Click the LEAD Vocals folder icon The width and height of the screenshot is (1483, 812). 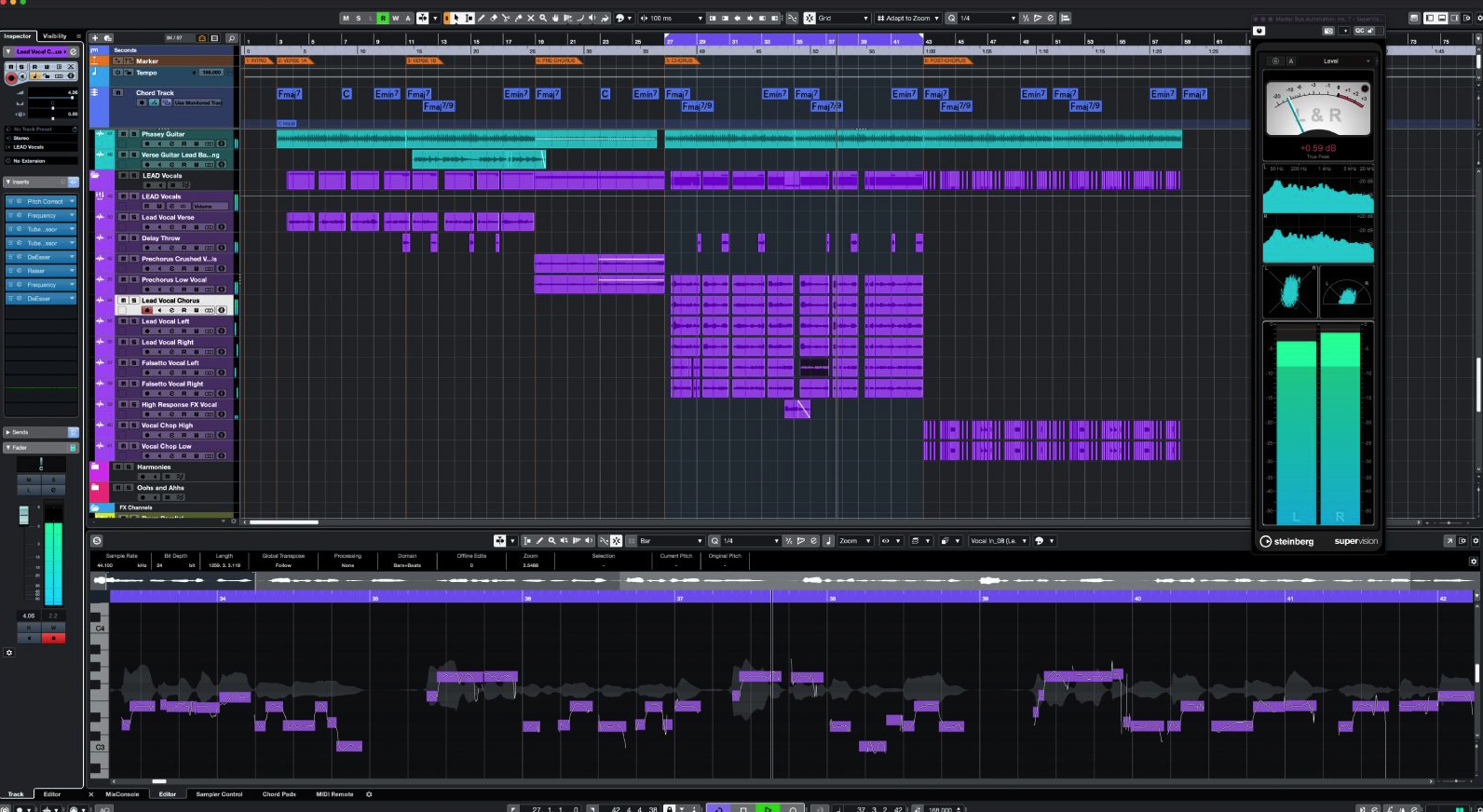(x=95, y=175)
